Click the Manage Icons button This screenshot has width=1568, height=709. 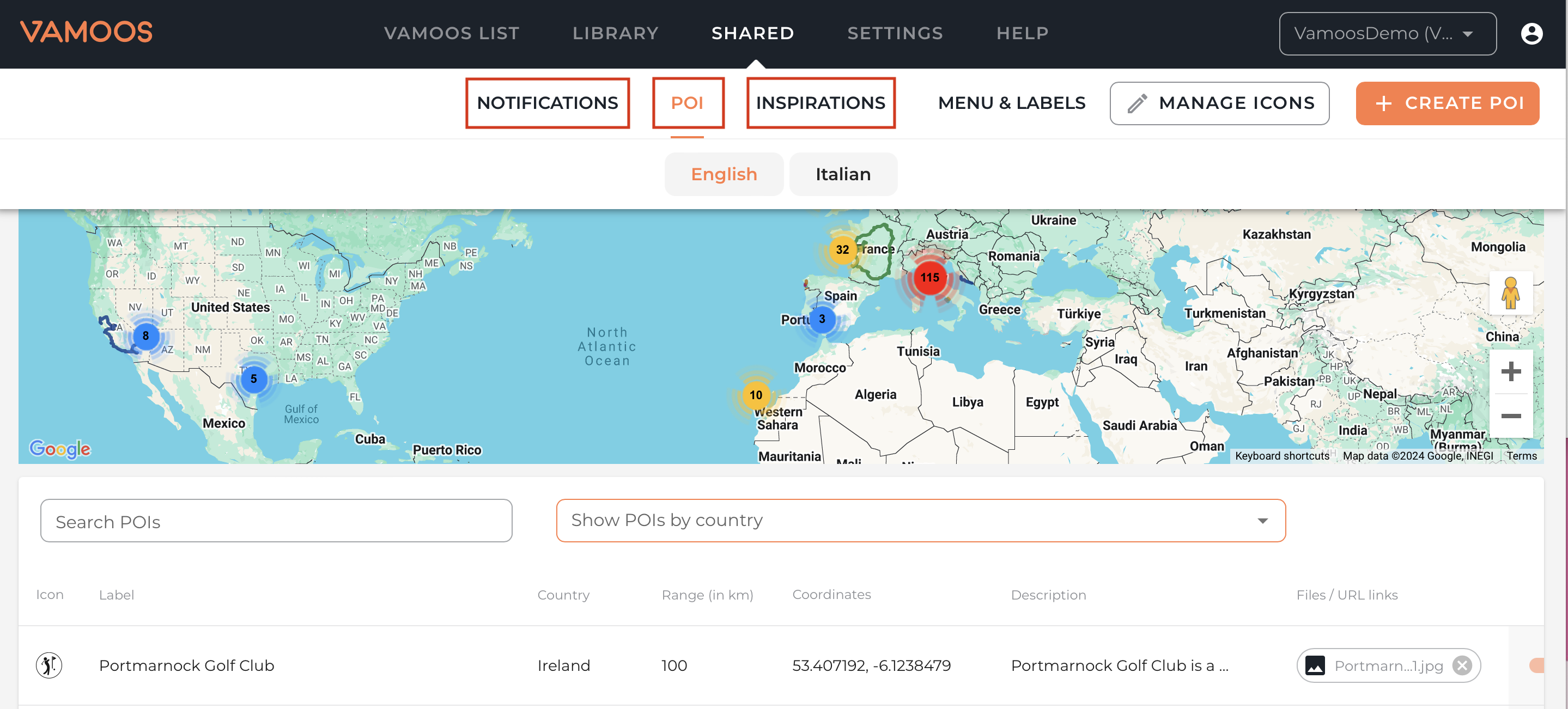click(x=1219, y=103)
